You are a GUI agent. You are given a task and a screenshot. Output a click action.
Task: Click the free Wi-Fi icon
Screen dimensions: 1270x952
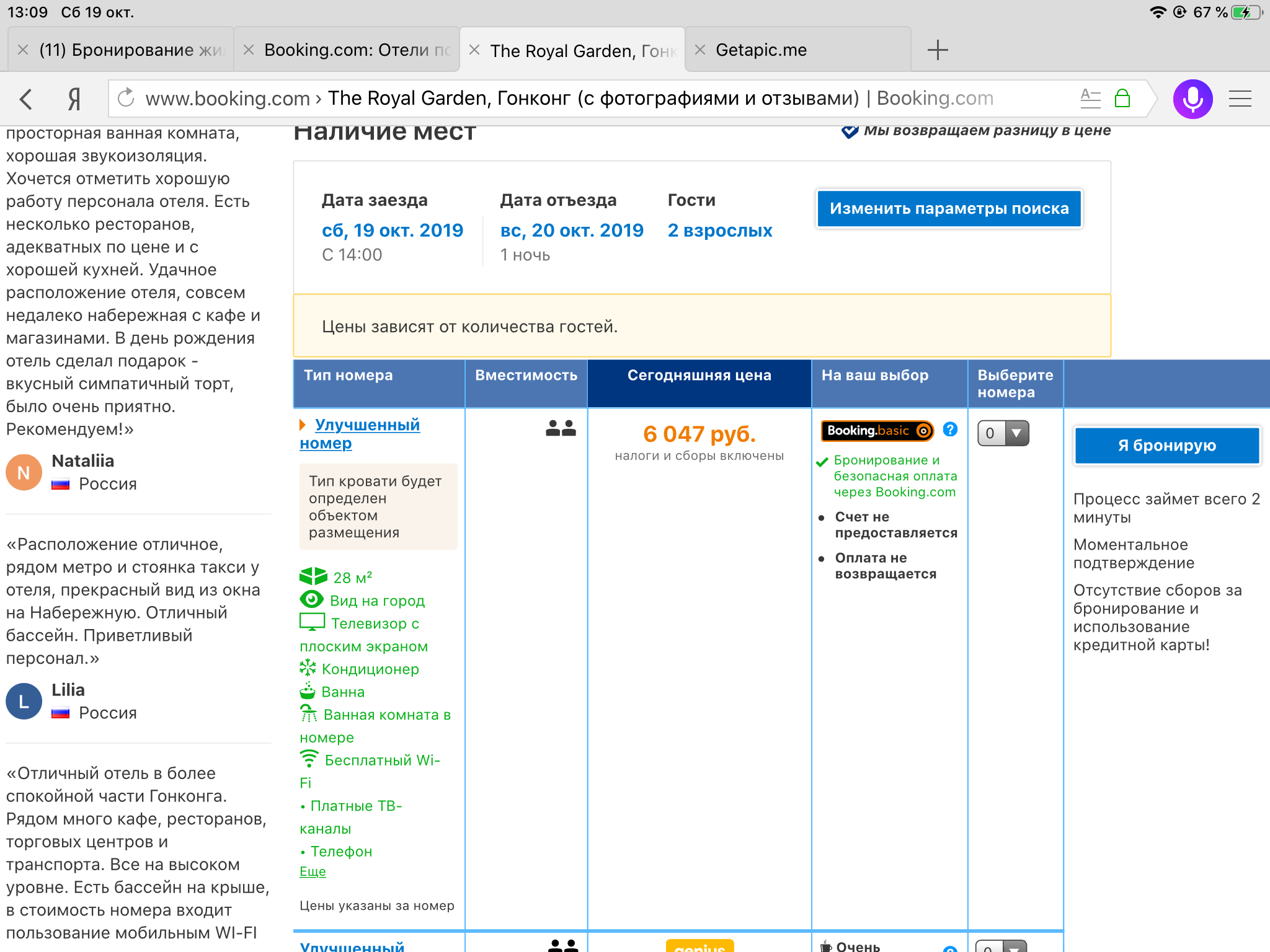(309, 759)
